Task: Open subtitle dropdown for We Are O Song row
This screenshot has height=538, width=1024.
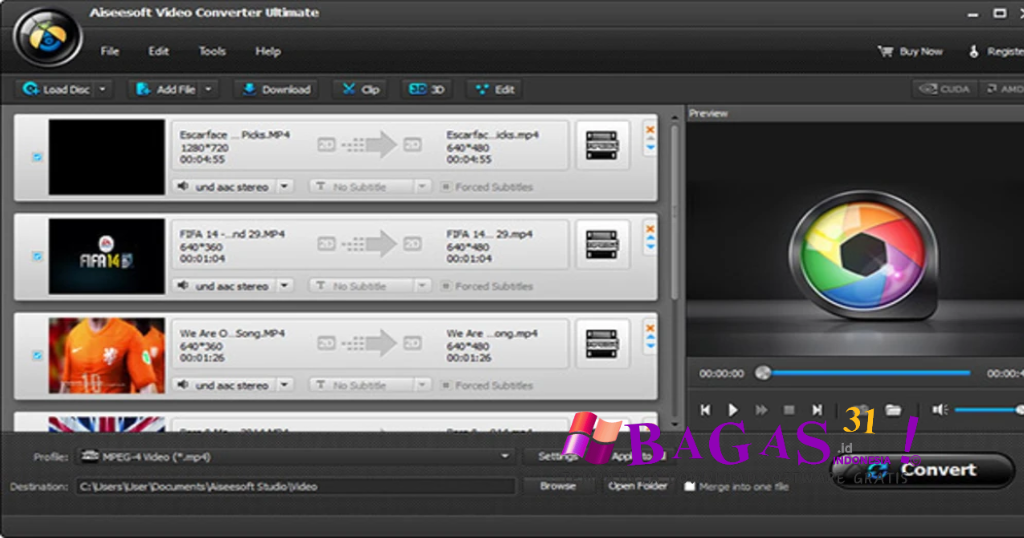Action: coord(423,385)
